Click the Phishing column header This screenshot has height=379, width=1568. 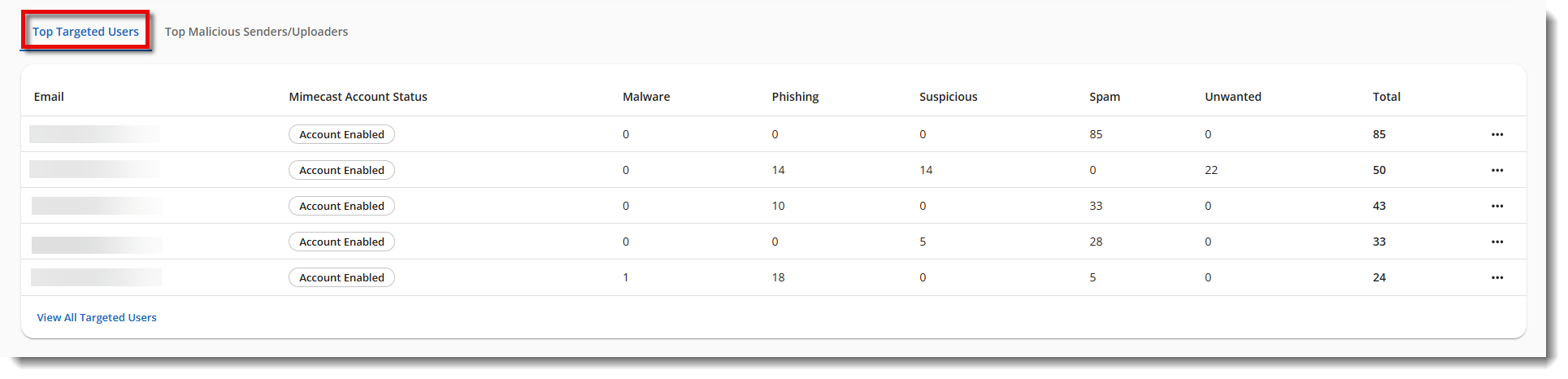click(795, 97)
